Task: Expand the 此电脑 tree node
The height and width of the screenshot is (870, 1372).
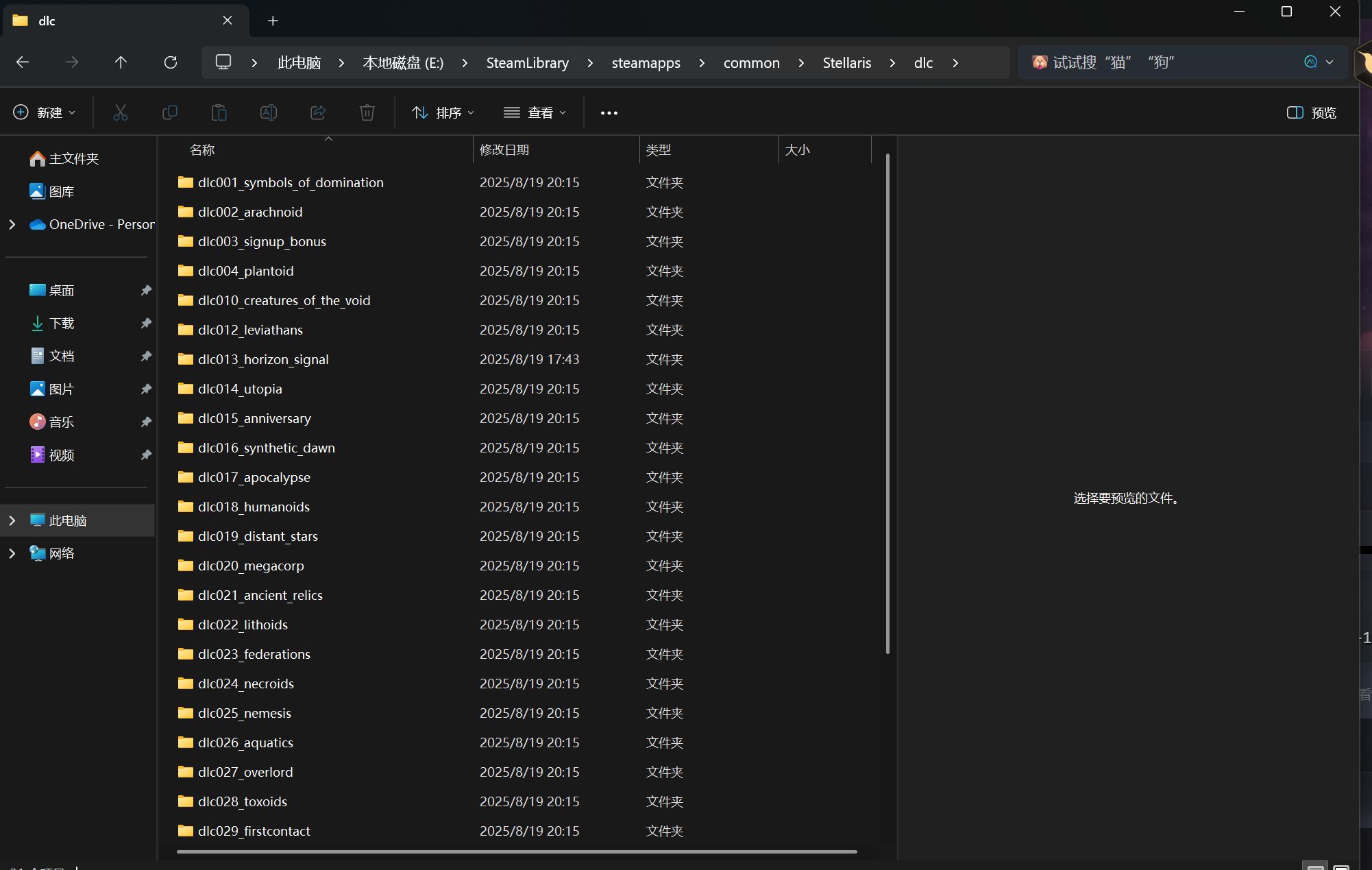Action: pyautogui.click(x=12, y=520)
